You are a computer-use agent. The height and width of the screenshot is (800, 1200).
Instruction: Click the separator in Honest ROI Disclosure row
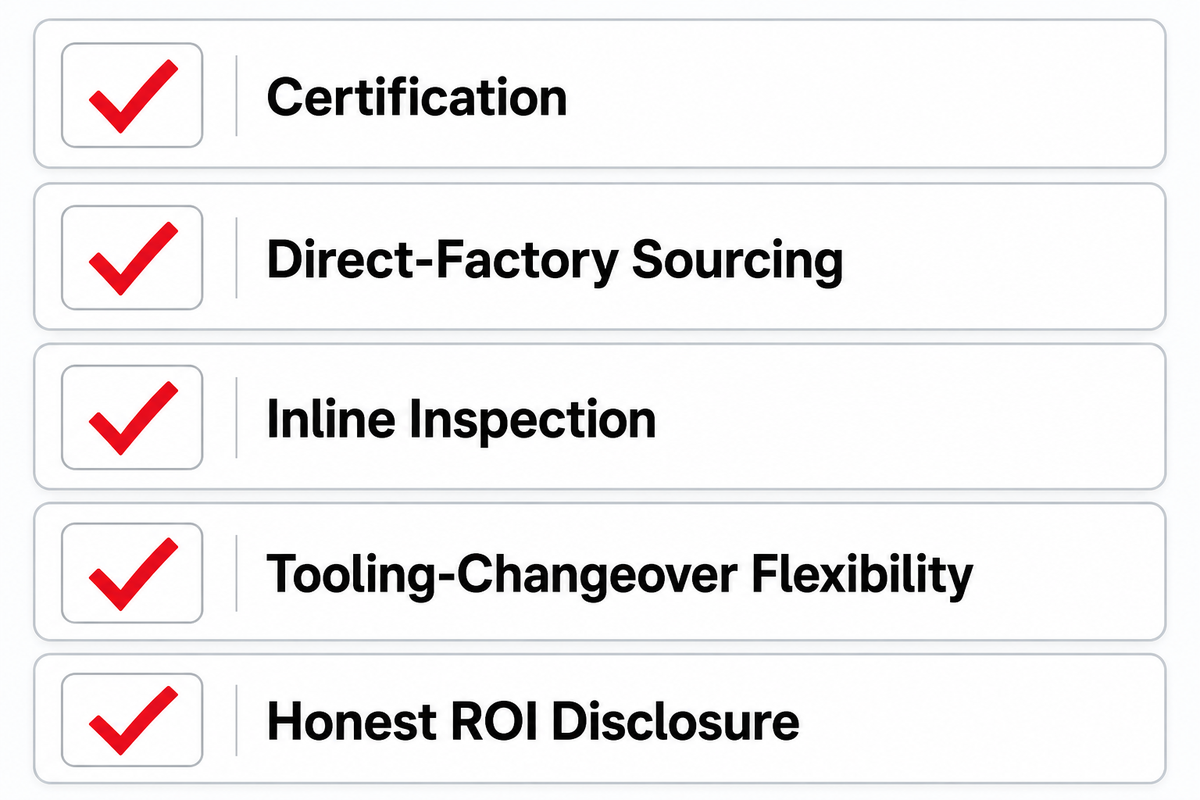pyautogui.click(x=236, y=720)
